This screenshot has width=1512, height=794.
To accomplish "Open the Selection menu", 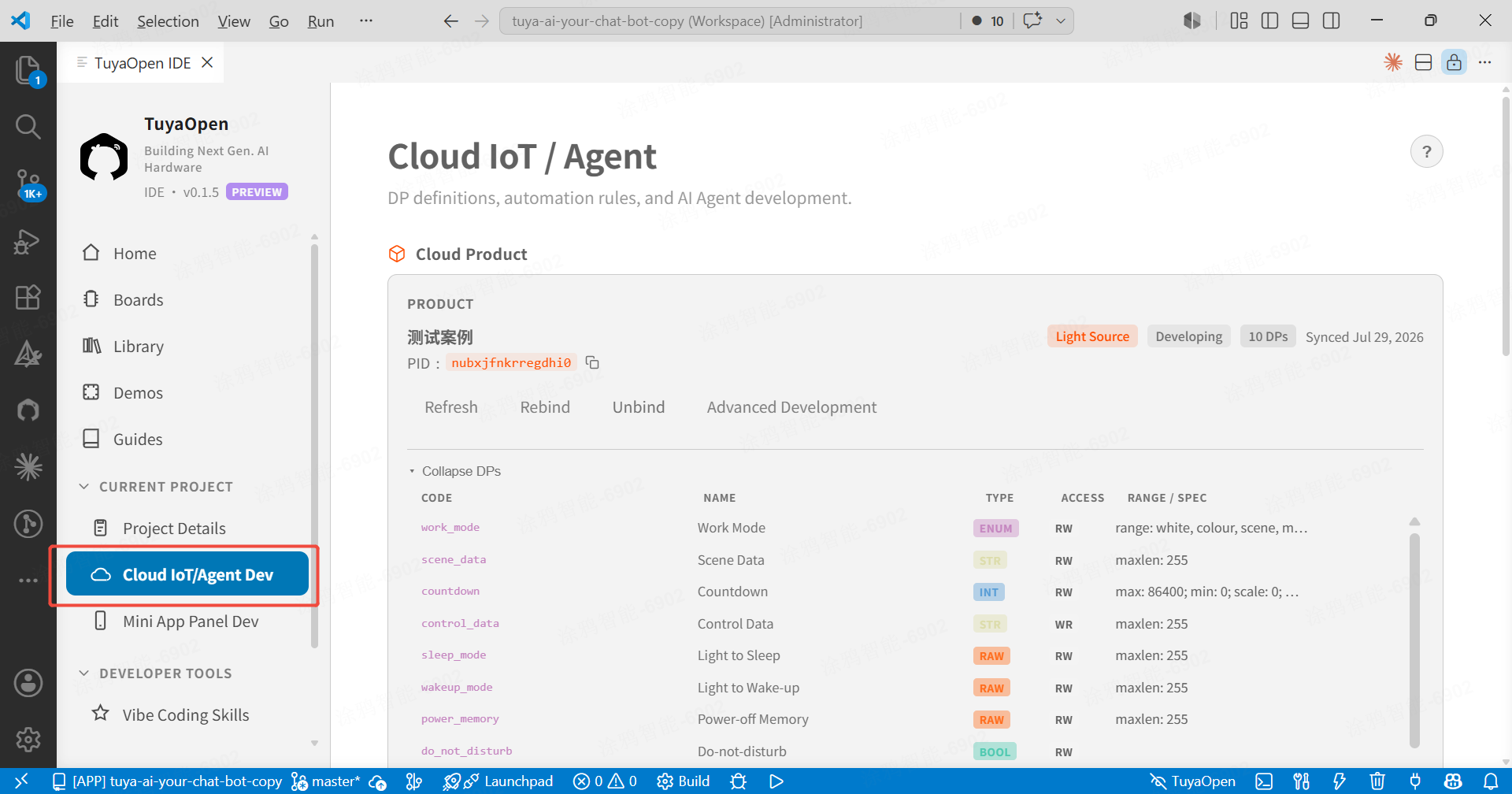I will (168, 21).
